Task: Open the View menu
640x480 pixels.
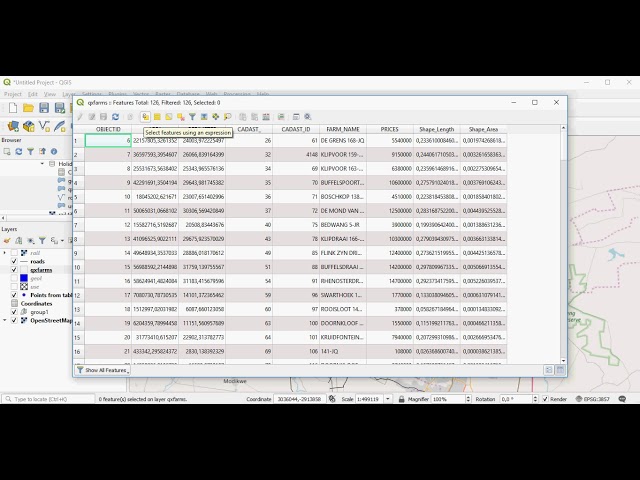Action: 50,94
